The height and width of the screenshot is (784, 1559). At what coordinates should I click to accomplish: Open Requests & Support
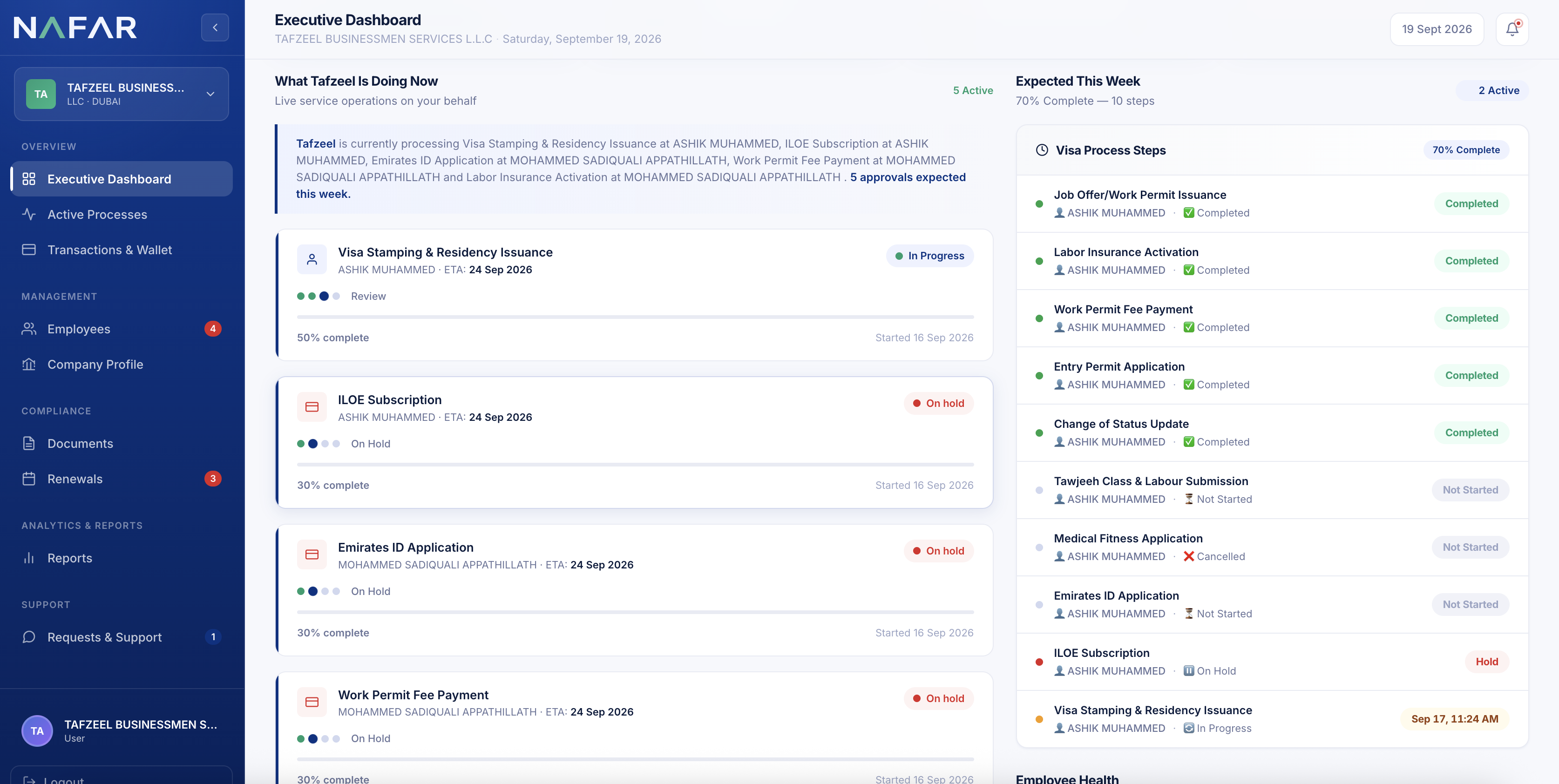pyautogui.click(x=121, y=637)
